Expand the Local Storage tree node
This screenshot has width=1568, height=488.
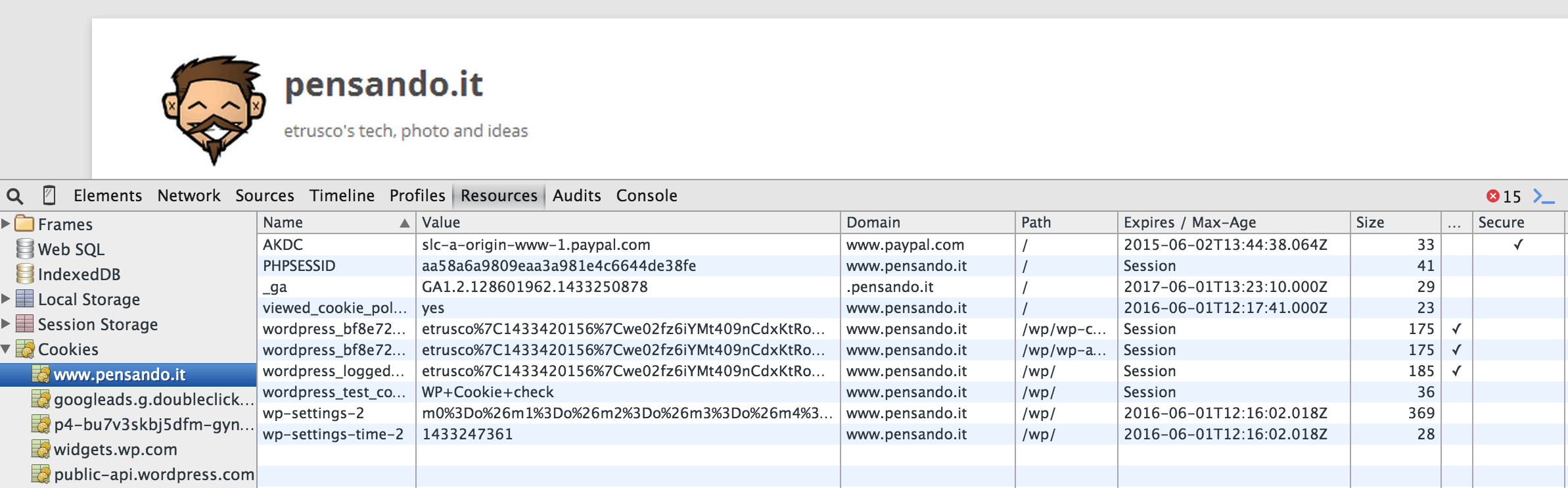pyautogui.click(x=6, y=299)
